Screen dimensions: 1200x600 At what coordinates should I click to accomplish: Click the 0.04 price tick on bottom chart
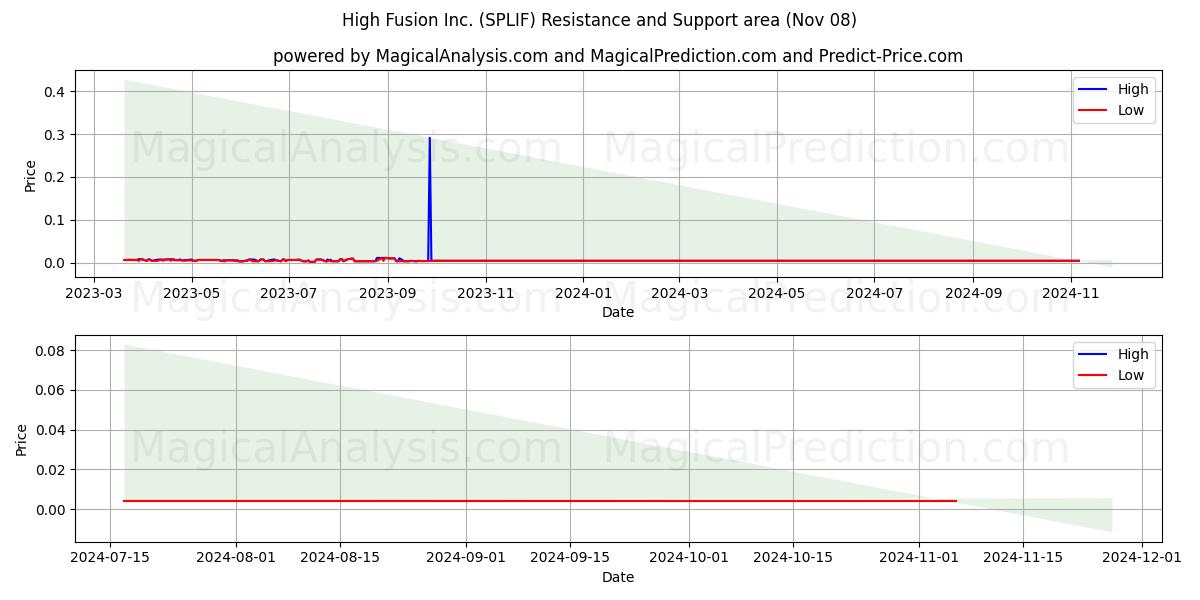tap(50, 430)
